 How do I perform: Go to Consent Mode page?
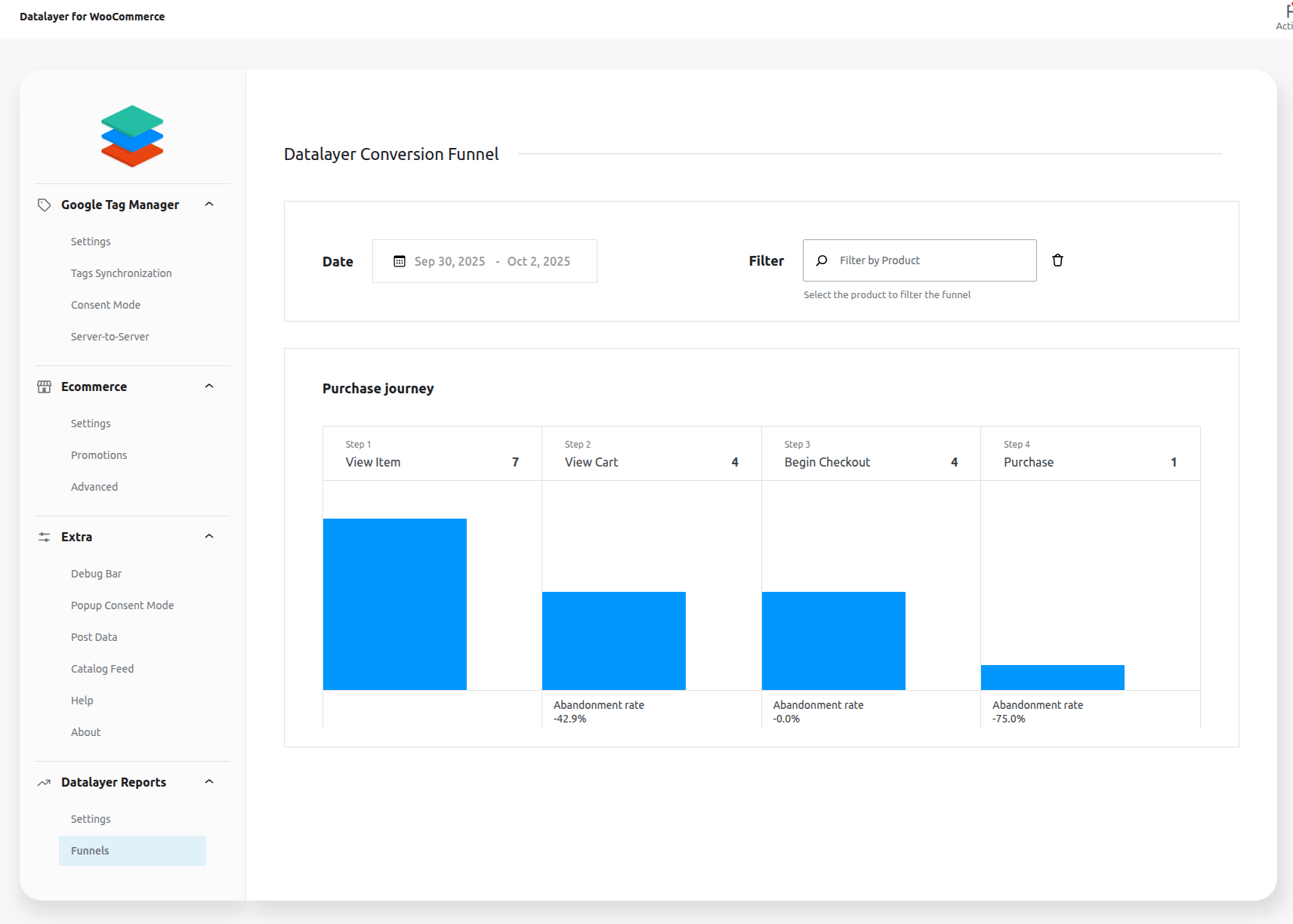pos(106,305)
